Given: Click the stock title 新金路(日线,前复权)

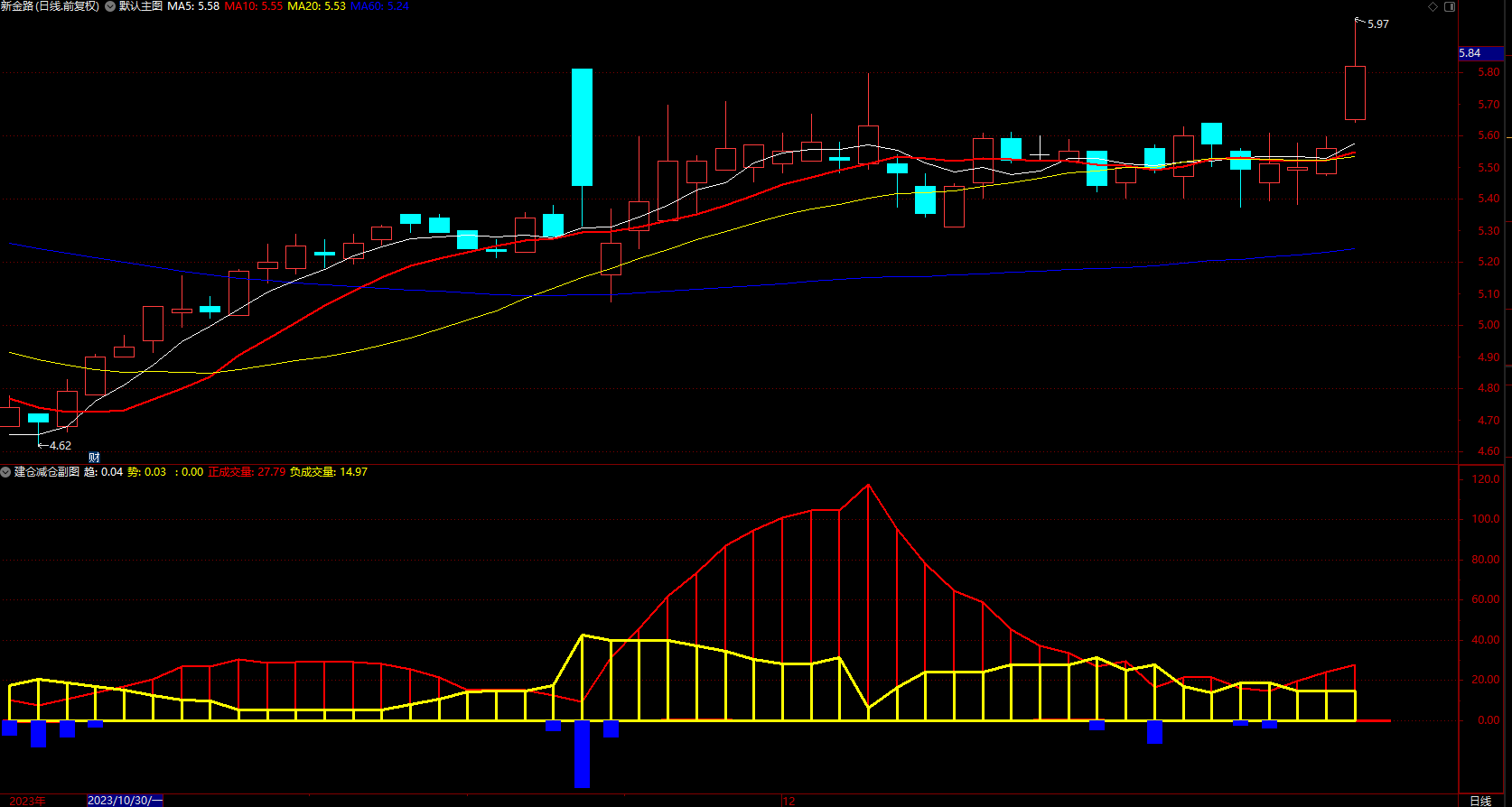Looking at the screenshot, I should tap(50, 6).
